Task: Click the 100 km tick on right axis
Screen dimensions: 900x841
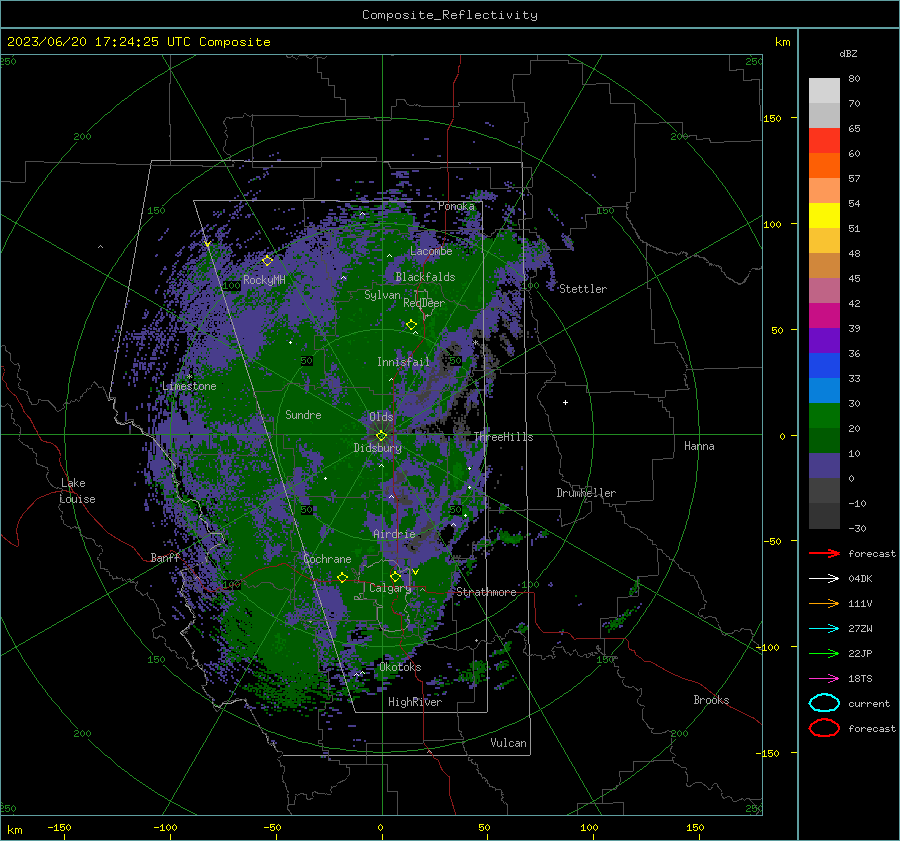Action: pos(773,224)
